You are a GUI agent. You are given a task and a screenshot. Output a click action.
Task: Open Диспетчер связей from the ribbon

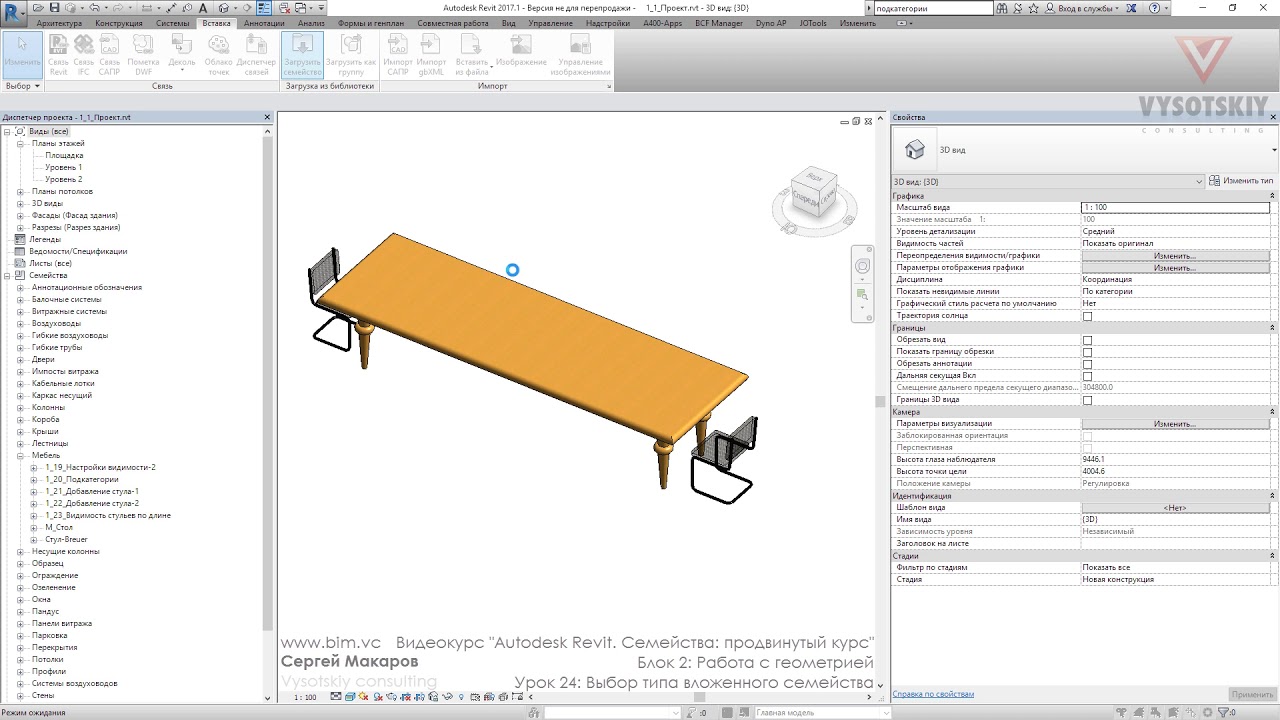(256, 55)
